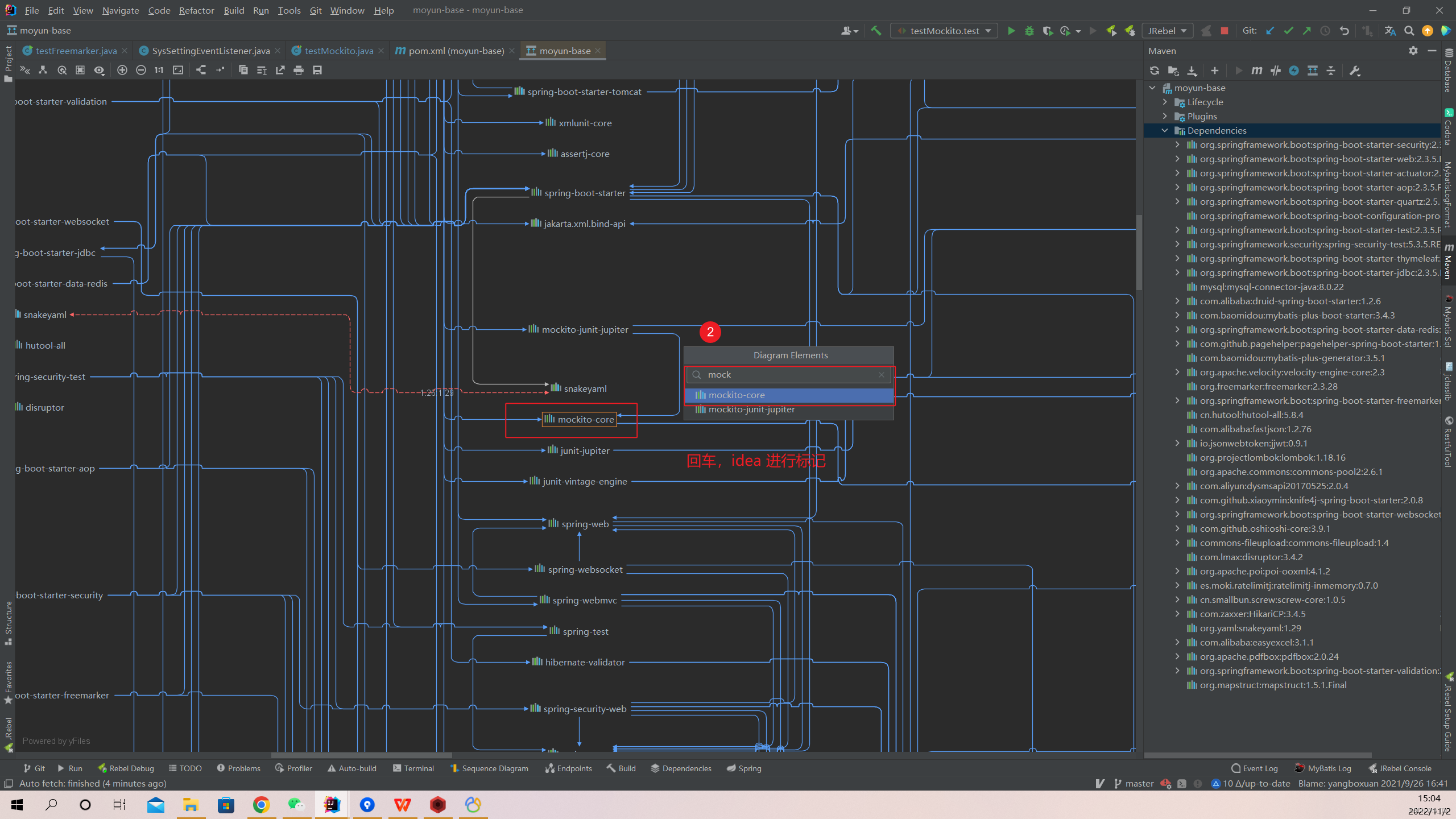Click Git push green arrow
Image resolution: width=1456 pixels, height=819 pixels.
coord(1306,31)
